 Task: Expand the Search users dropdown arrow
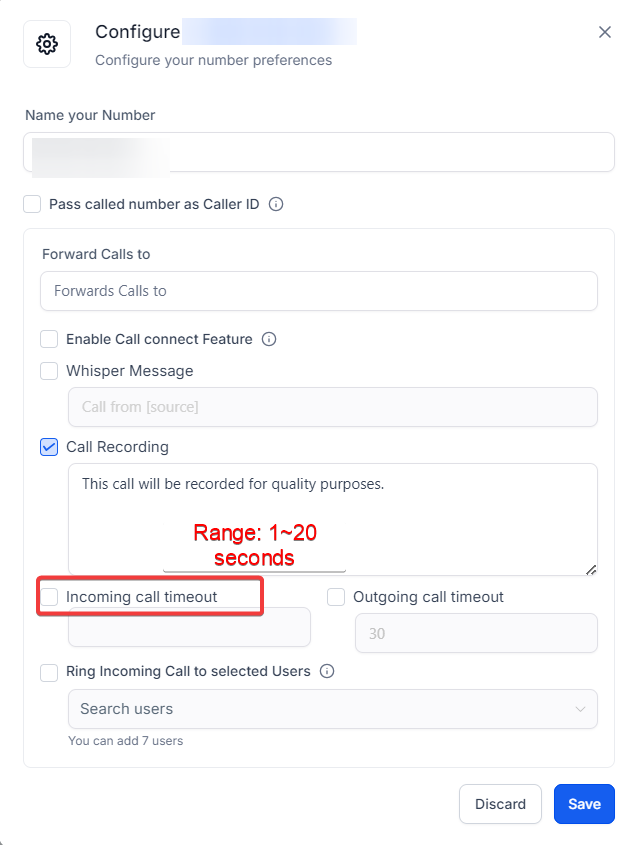point(580,709)
